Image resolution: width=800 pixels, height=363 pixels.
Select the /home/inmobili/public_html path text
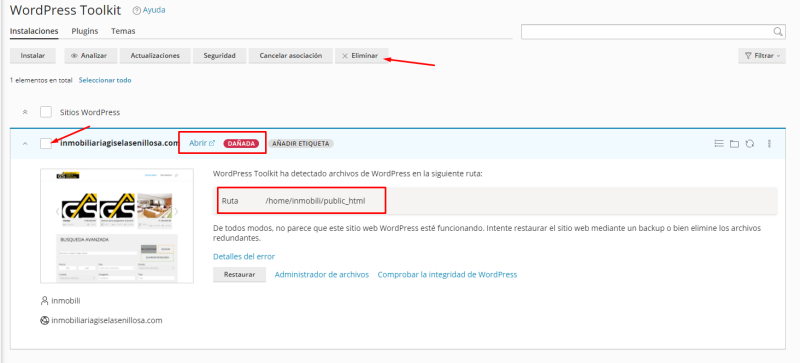(x=315, y=201)
